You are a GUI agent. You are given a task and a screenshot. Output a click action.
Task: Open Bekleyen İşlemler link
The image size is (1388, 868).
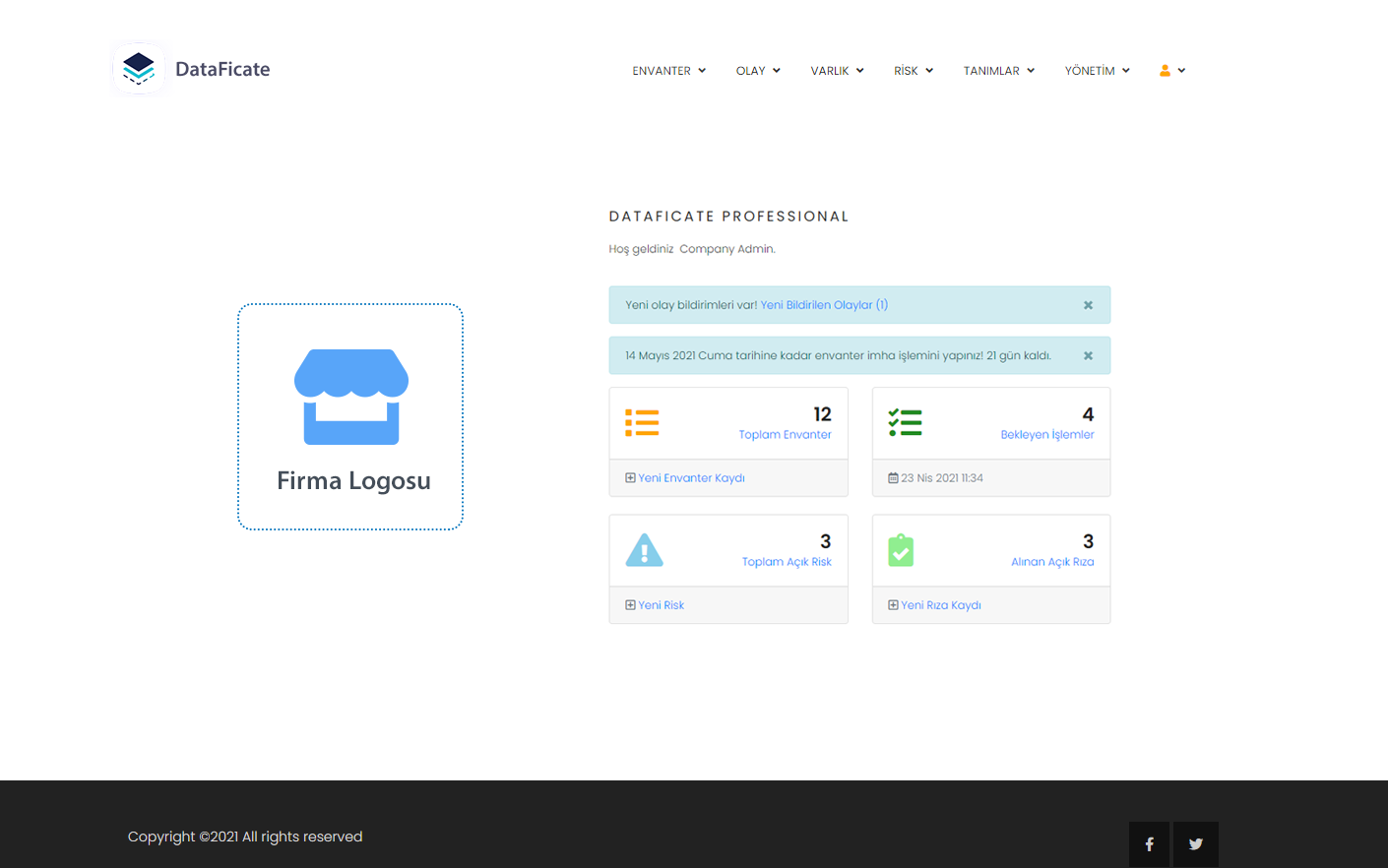click(1047, 435)
